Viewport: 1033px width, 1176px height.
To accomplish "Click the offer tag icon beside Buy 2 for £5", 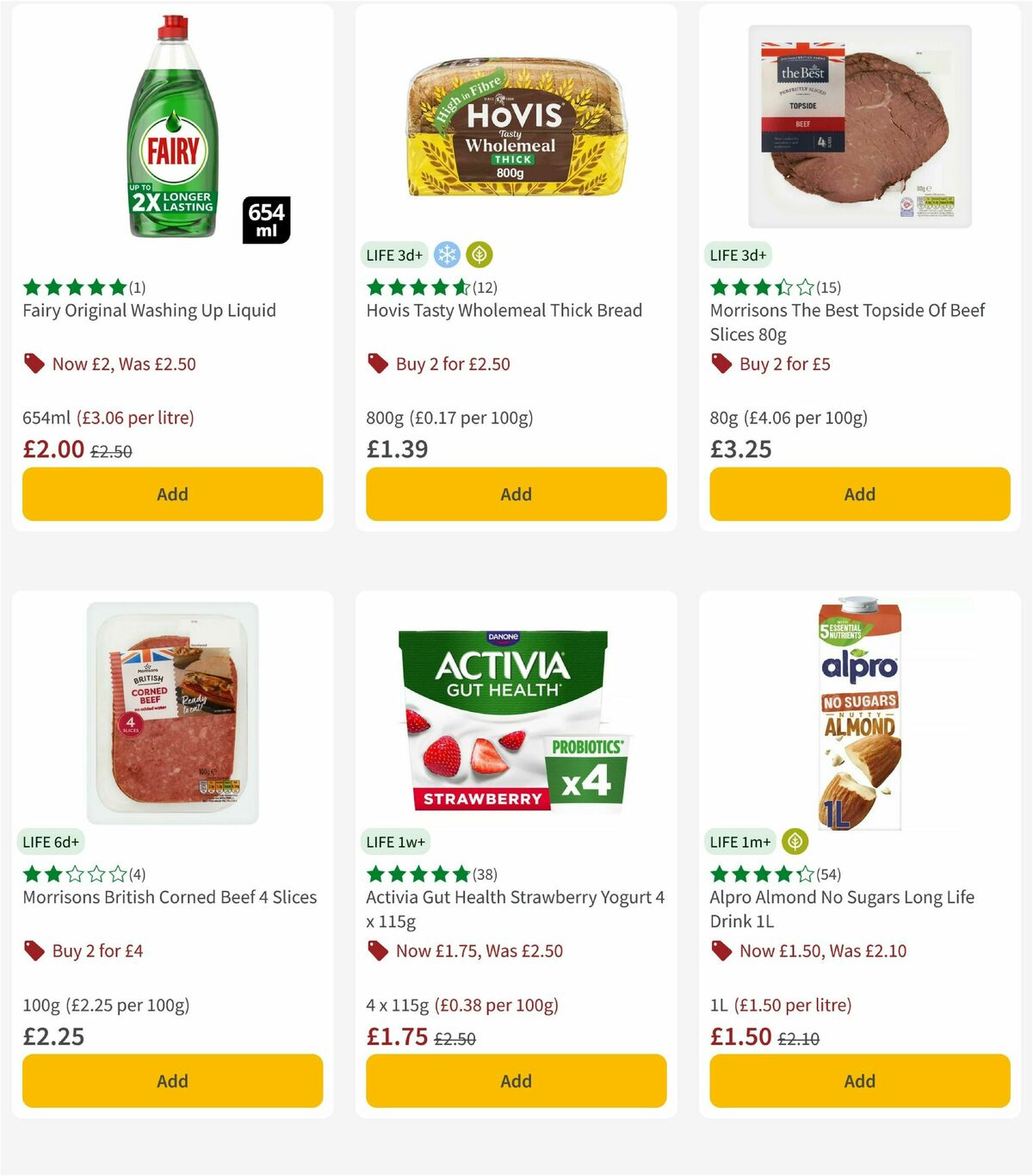I will [721, 363].
